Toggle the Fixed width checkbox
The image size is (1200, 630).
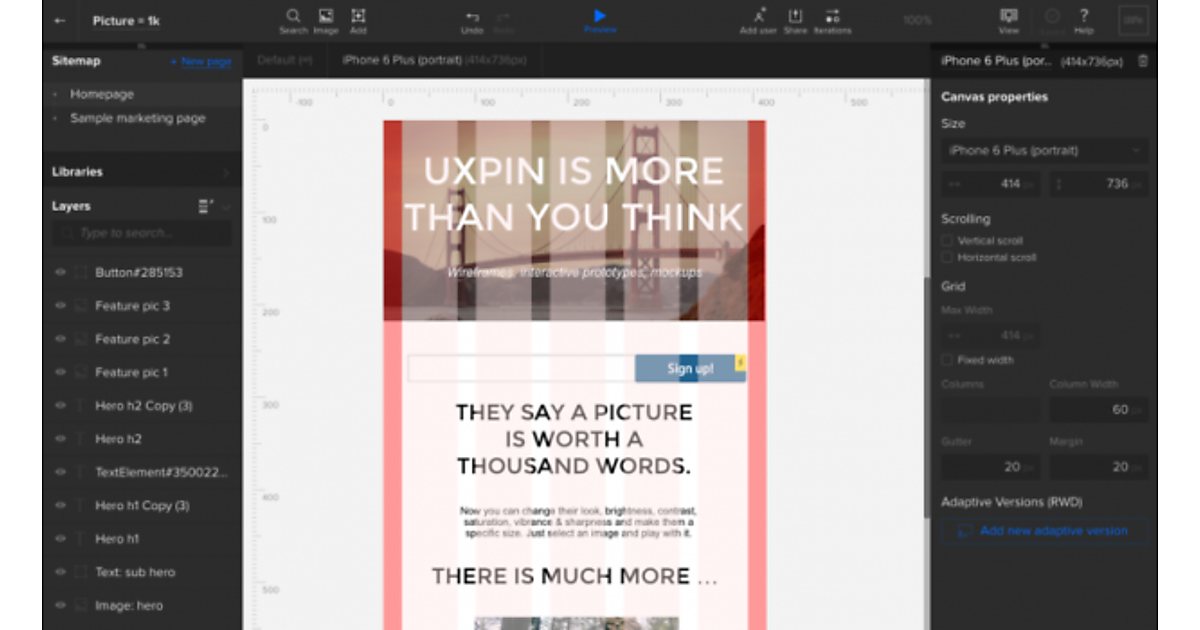click(948, 360)
